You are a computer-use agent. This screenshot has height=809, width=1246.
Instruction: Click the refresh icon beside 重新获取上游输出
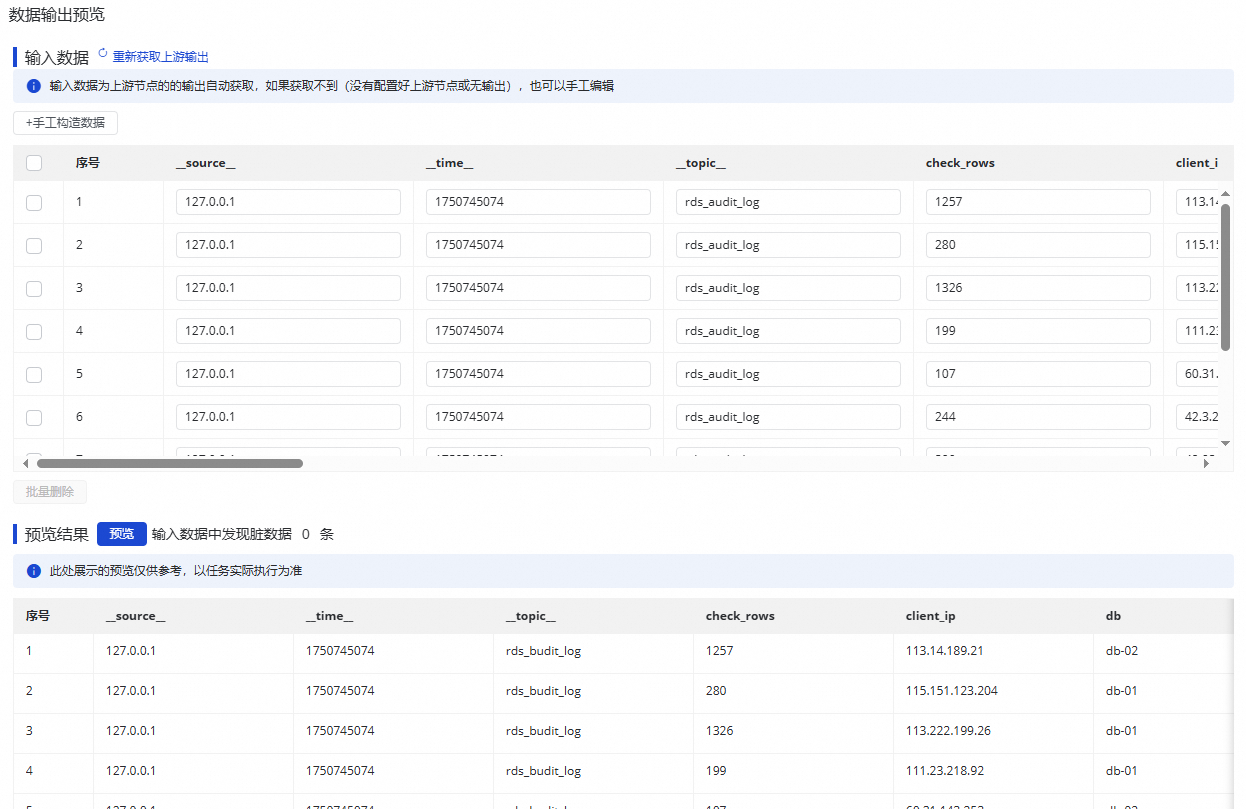102,53
